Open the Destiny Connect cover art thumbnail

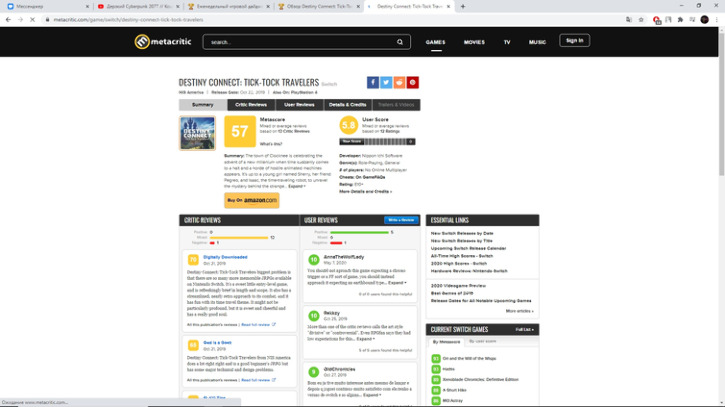(197, 133)
